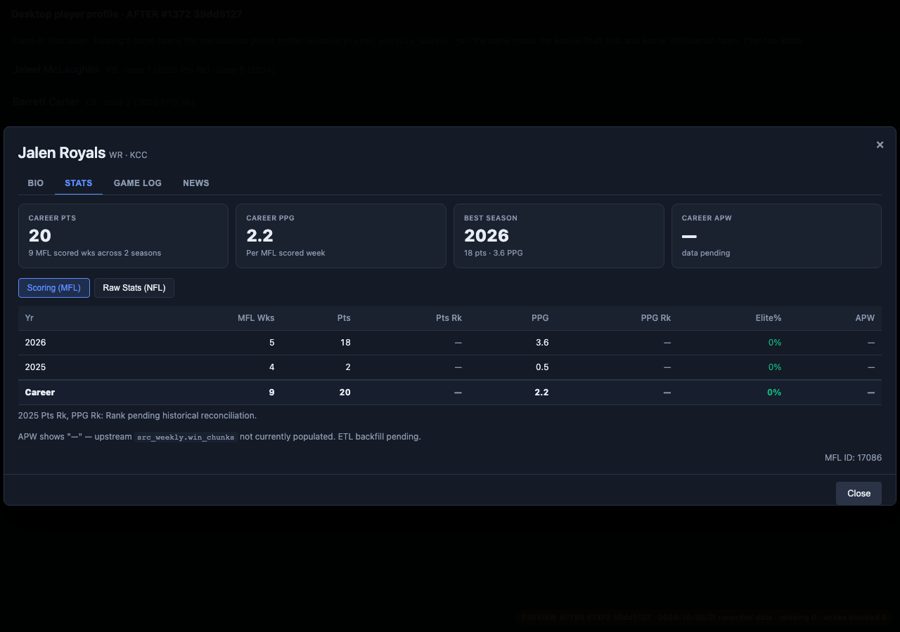The height and width of the screenshot is (632, 900).
Task: Dismiss the player modal with the X icon
Action: pyautogui.click(x=879, y=145)
